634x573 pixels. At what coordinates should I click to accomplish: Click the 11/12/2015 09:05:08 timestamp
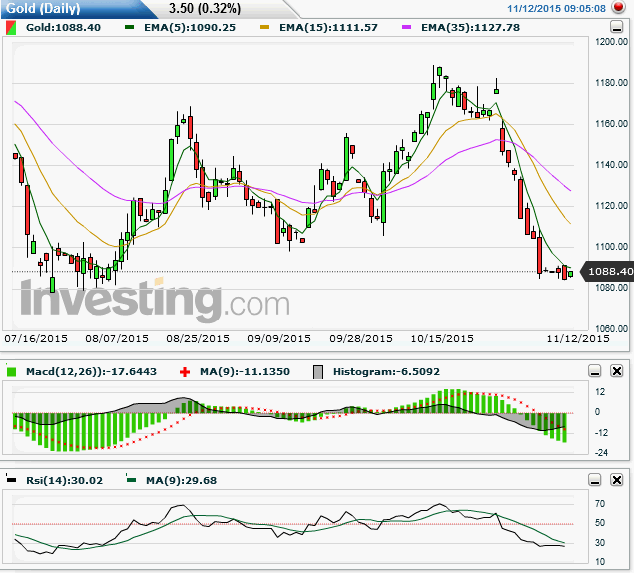(x=556, y=8)
